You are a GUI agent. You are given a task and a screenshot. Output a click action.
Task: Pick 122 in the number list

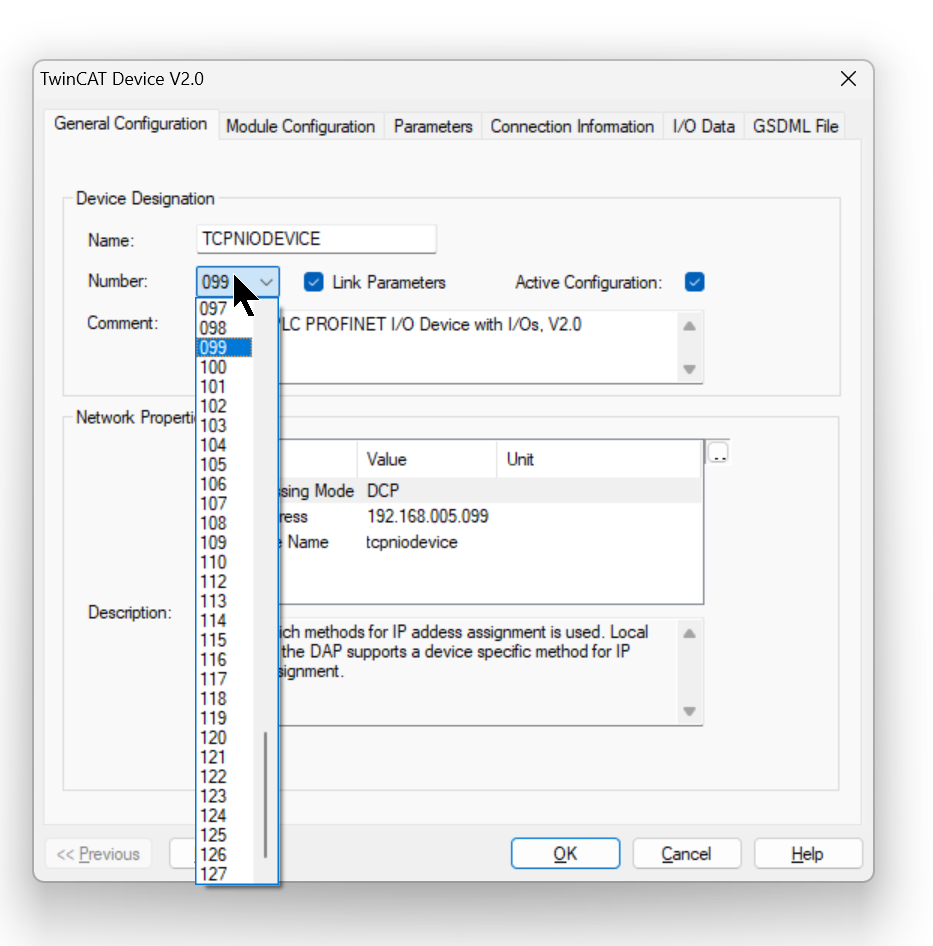click(x=224, y=777)
